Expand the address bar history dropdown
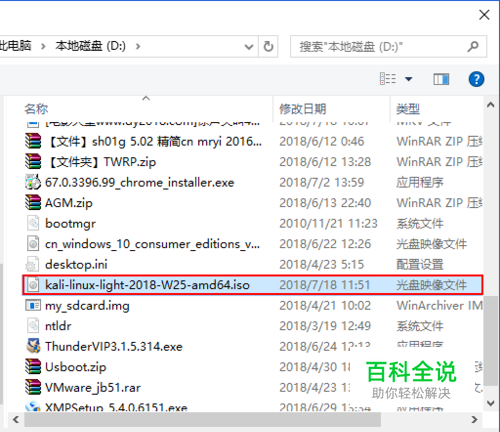500x432 pixels. coord(249,47)
